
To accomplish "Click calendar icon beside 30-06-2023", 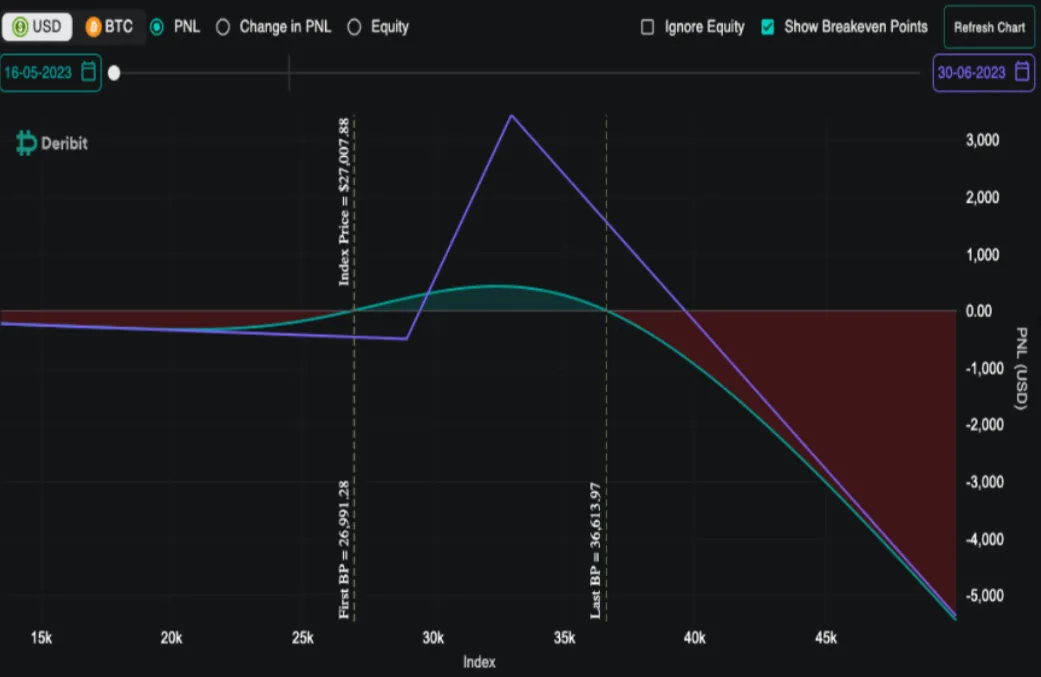I will (1022, 71).
